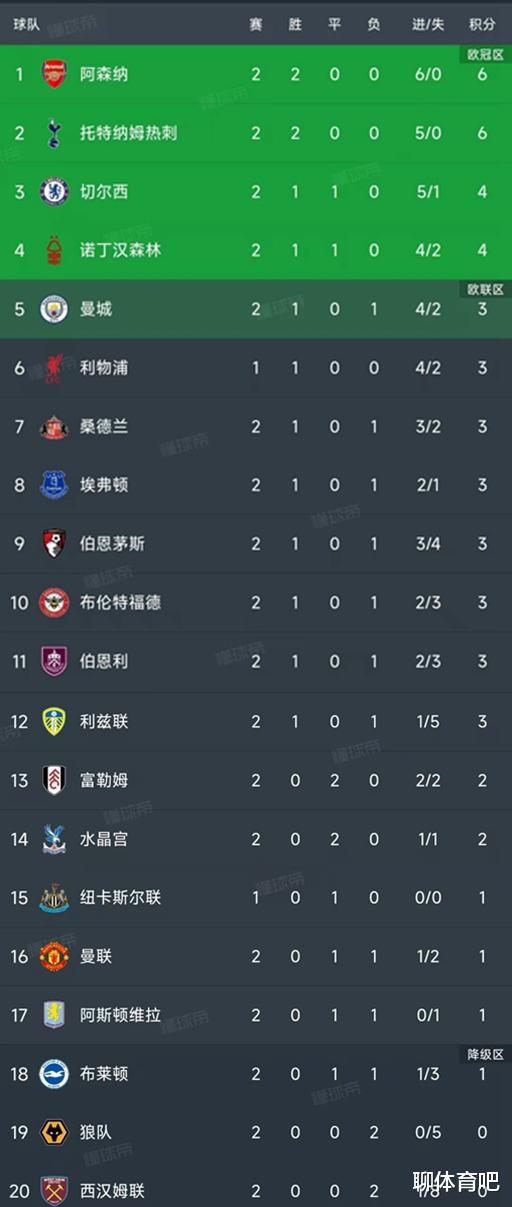Click the Sunderland club badge
This screenshot has height=1207, width=512.
54,426
